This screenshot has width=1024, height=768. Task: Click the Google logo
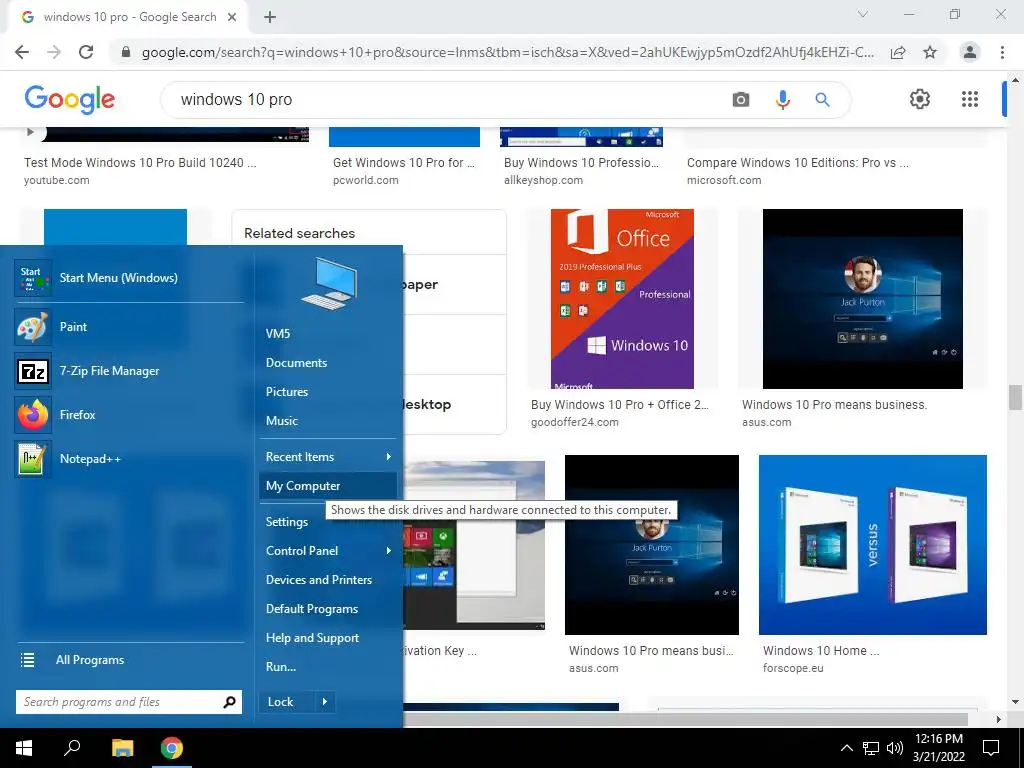(x=70, y=100)
